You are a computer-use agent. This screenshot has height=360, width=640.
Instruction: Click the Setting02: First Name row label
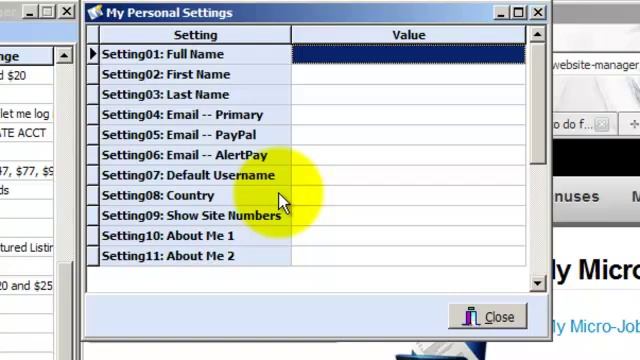point(166,75)
